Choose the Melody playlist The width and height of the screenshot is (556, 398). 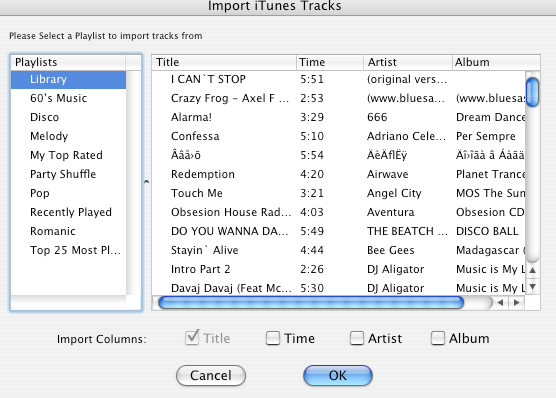pyautogui.click(x=68, y=136)
